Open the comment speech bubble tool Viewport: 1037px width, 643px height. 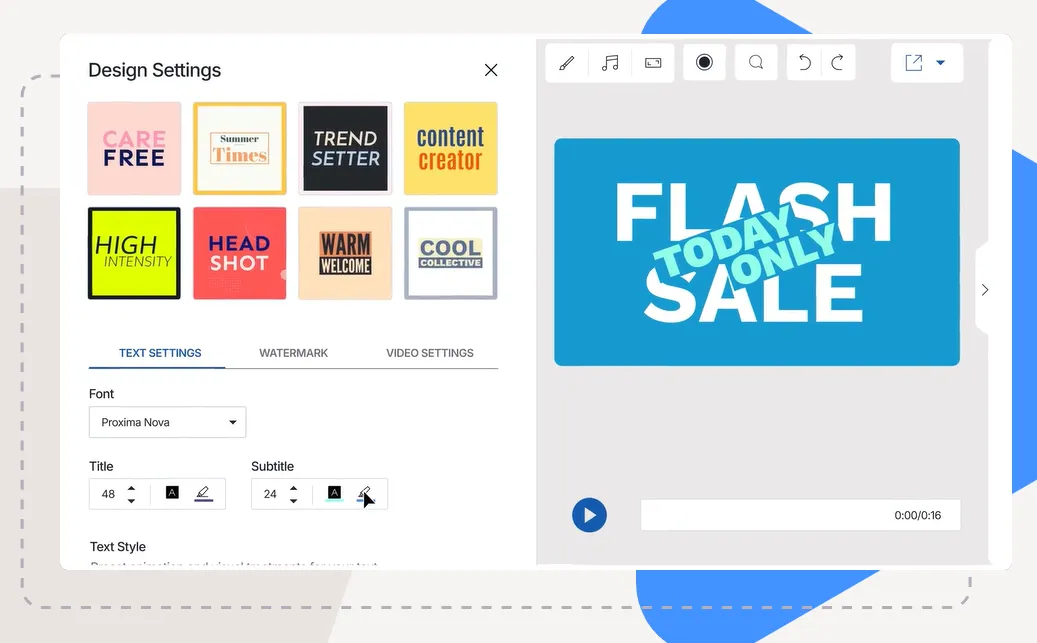point(756,63)
